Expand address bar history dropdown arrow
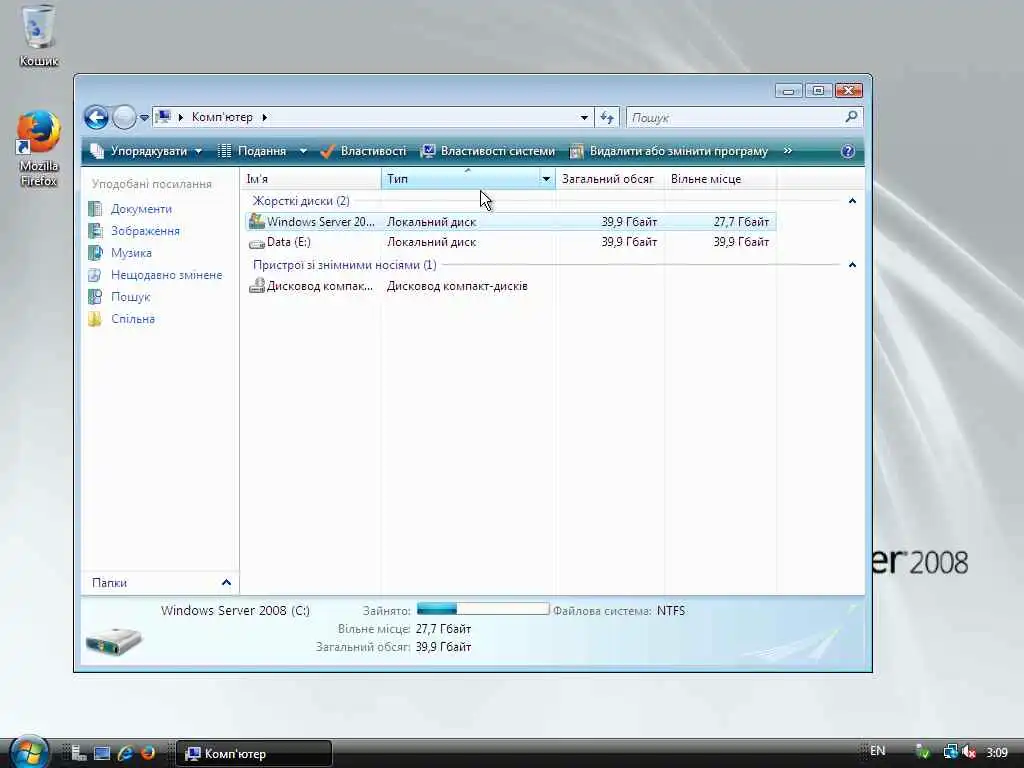Viewport: 1024px width, 768px height. point(584,118)
